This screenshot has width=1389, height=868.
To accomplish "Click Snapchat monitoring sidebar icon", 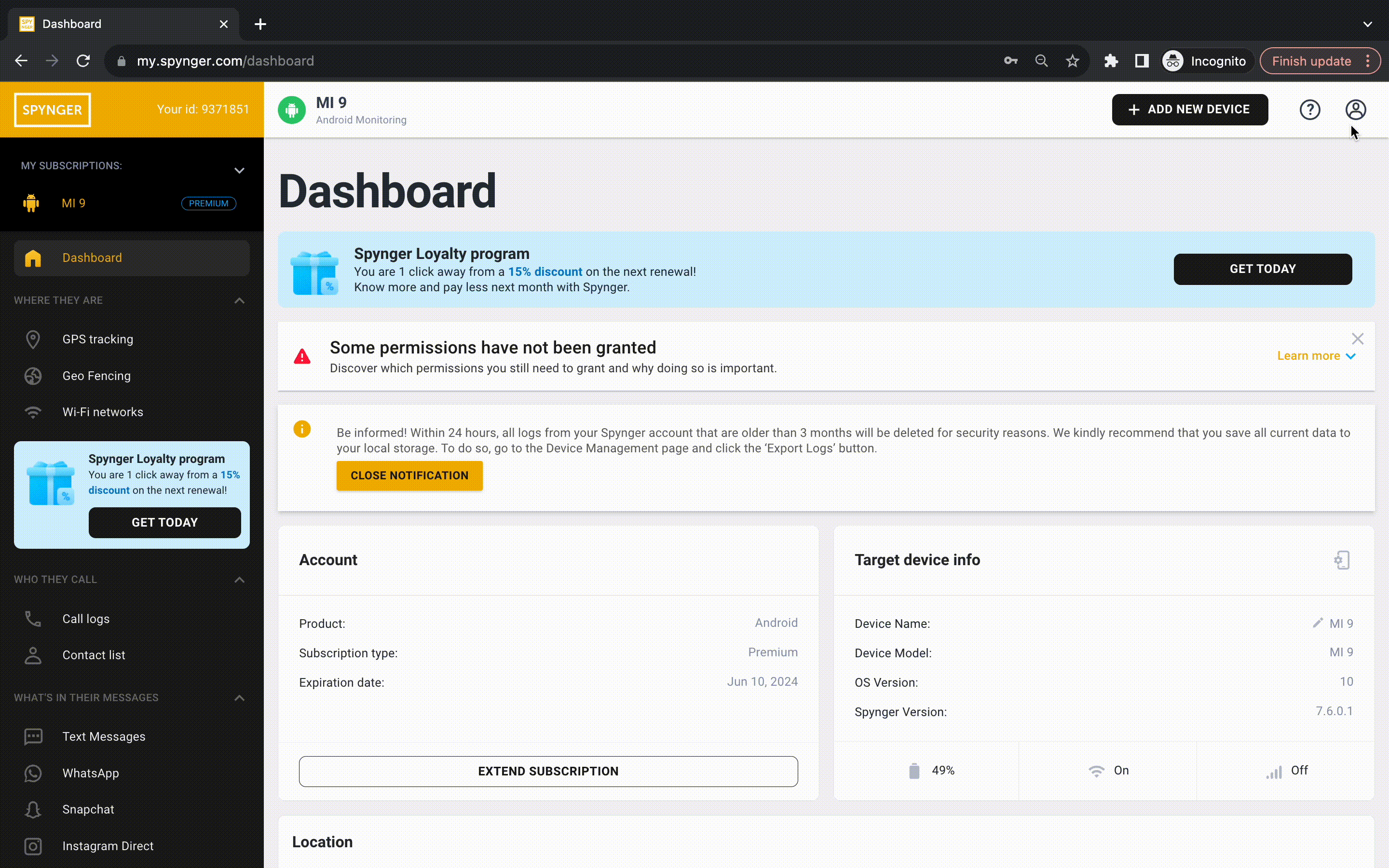I will click(x=32, y=809).
